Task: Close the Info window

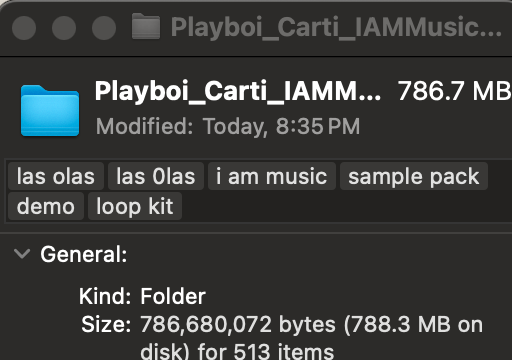Action: (x=24, y=27)
